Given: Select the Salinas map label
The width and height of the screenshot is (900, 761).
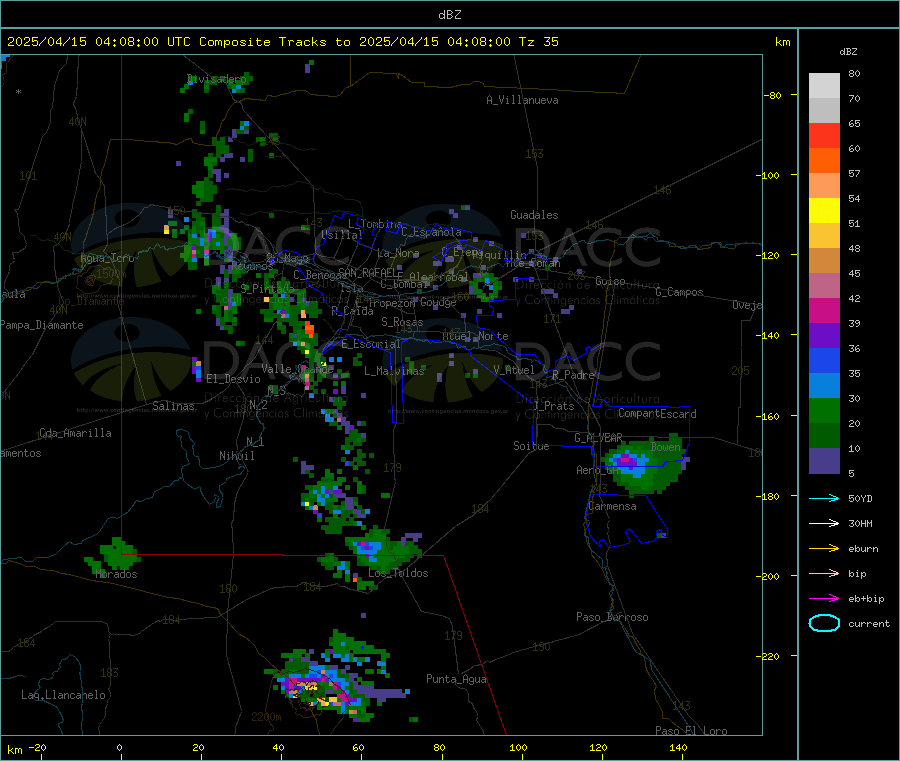Looking at the screenshot, I should click(x=173, y=406).
